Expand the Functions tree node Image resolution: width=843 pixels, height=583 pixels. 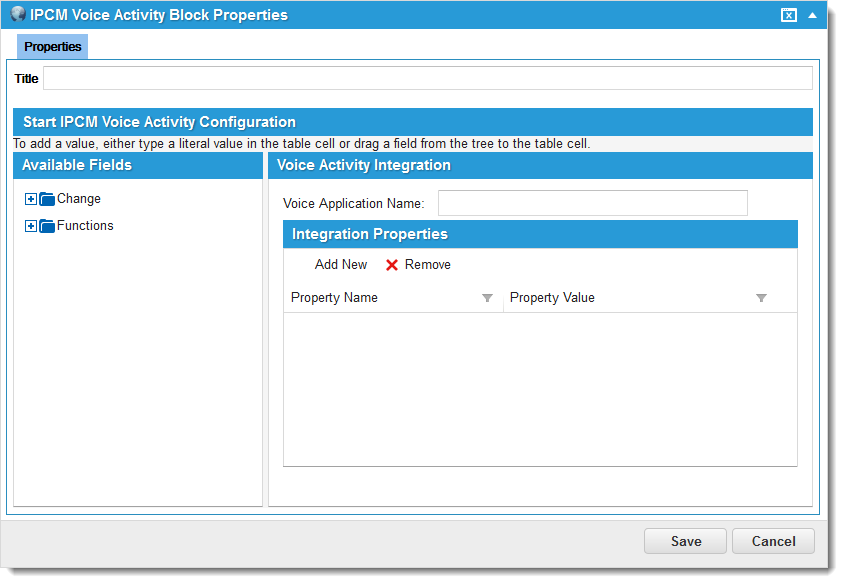30,226
